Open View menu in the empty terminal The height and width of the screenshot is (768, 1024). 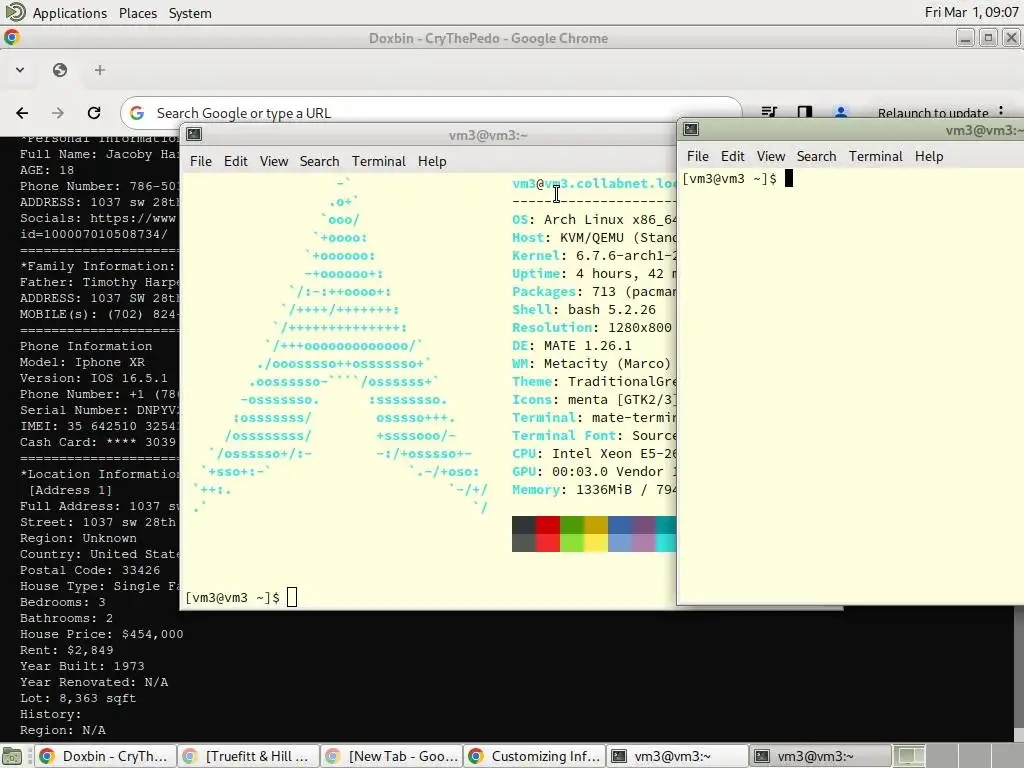771,156
